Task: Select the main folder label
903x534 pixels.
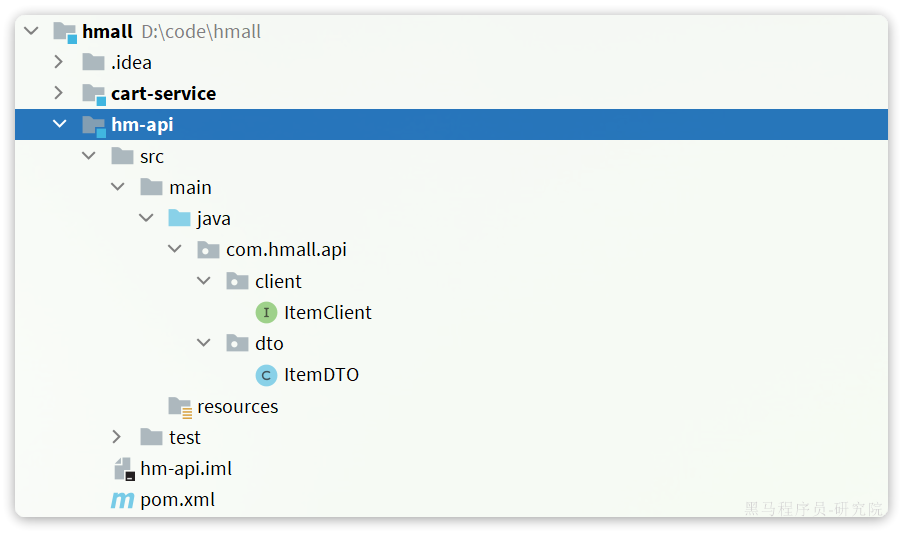Action: point(190,188)
